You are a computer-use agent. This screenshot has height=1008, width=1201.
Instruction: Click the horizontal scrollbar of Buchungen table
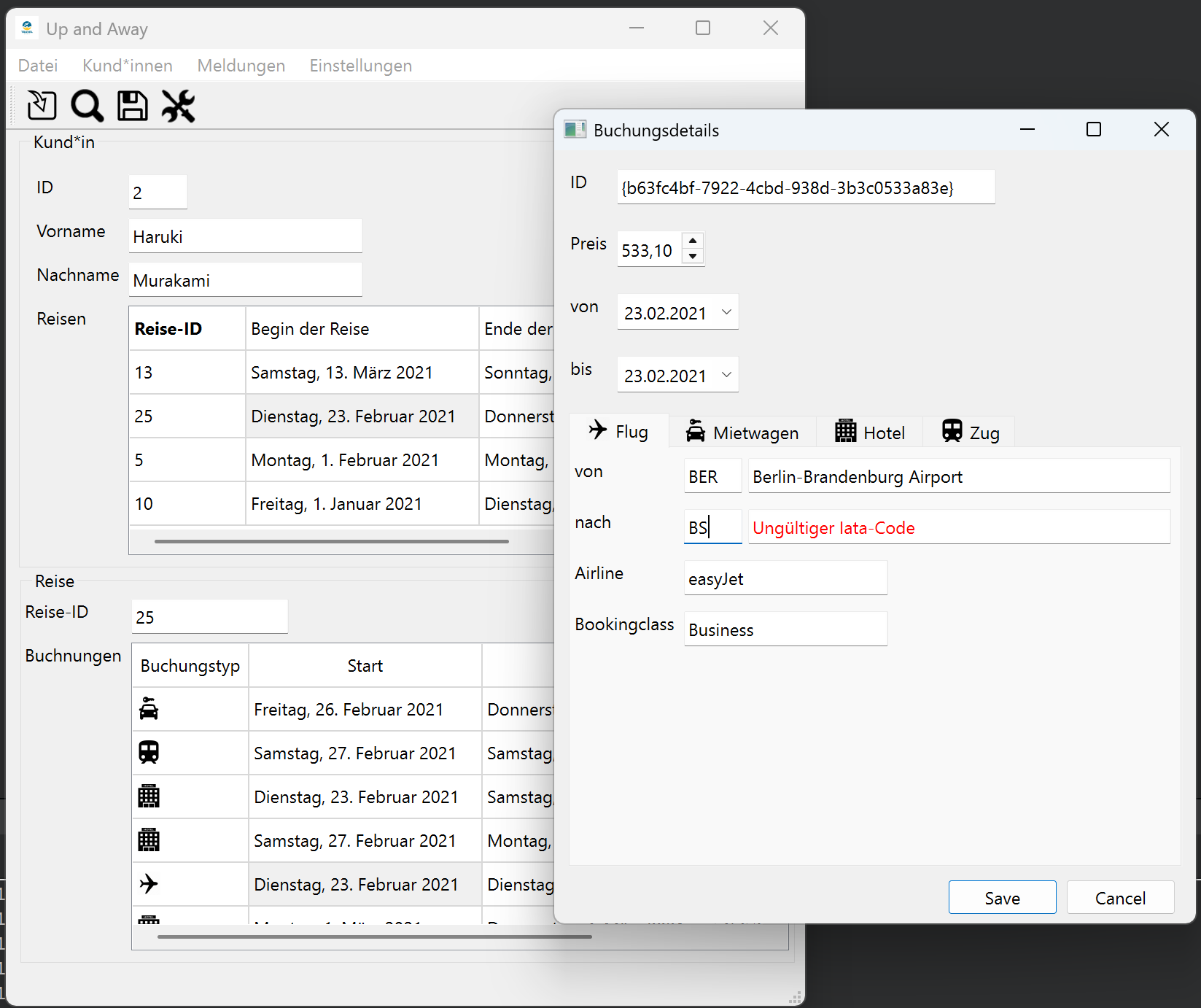(x=374, y=937)
